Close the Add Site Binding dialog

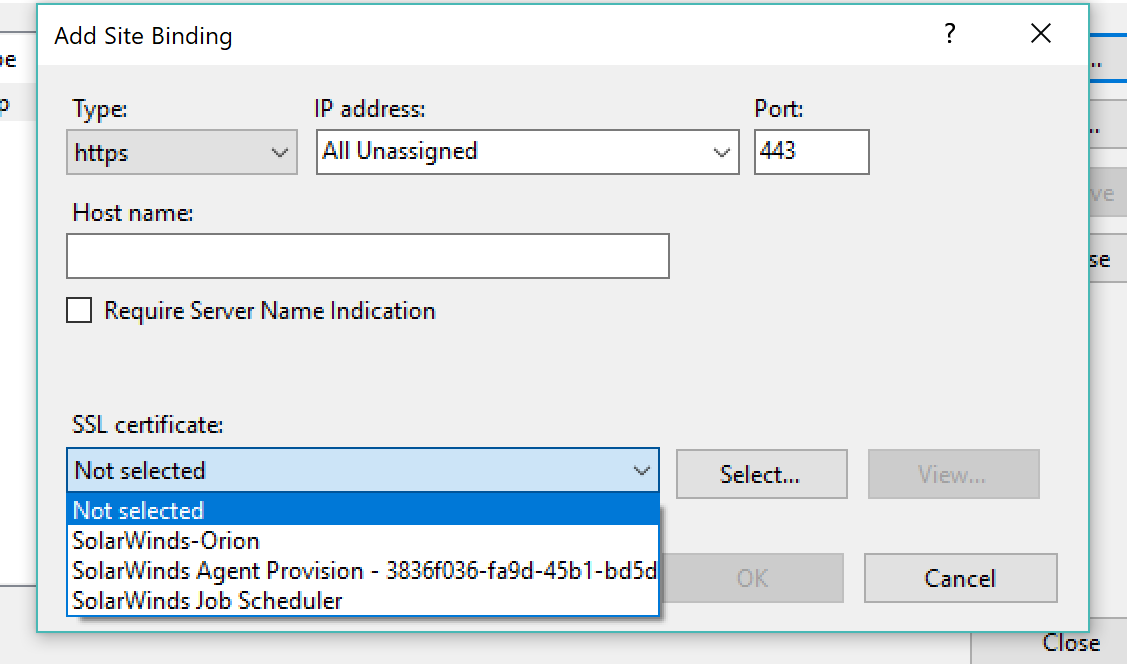tap(1040, 34)
